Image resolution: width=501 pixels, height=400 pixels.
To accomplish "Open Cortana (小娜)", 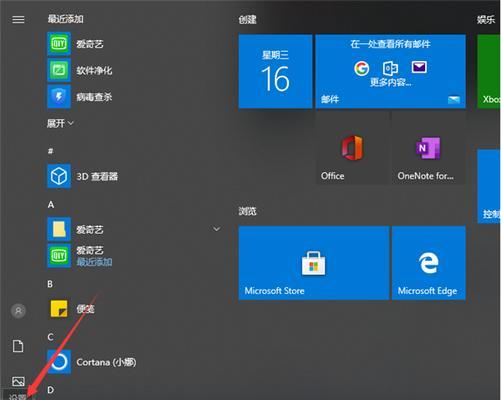I will [x=133, y=362].
